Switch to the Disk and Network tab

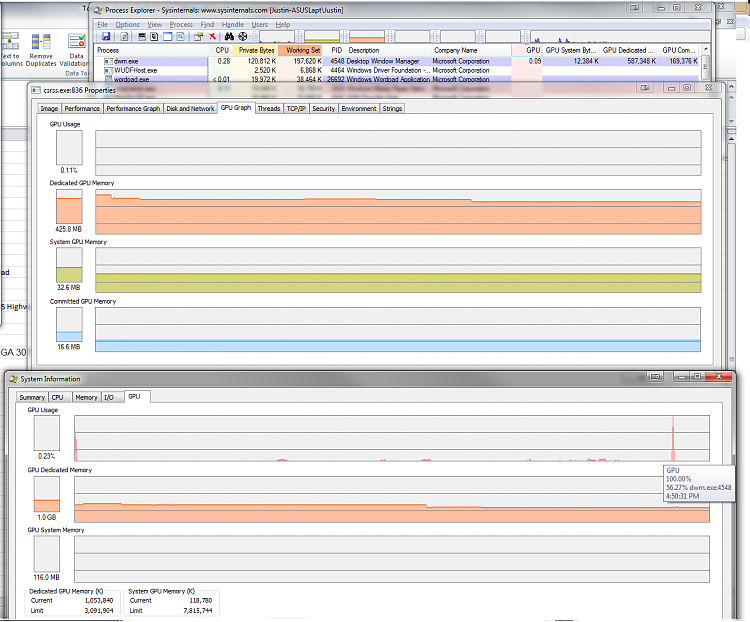[190, 109]
